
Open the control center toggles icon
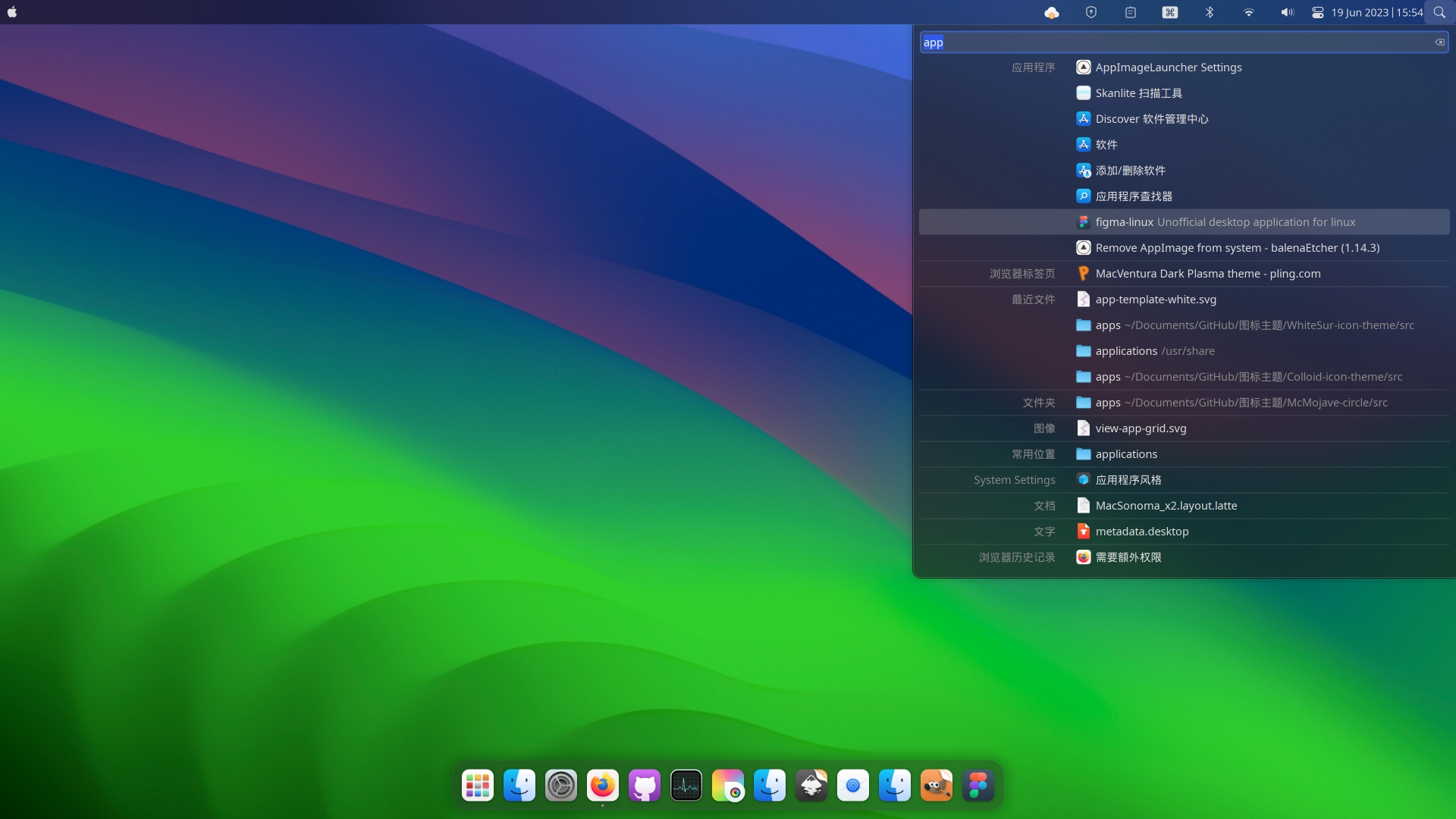pyautogui.click(x=1318, y=12)
